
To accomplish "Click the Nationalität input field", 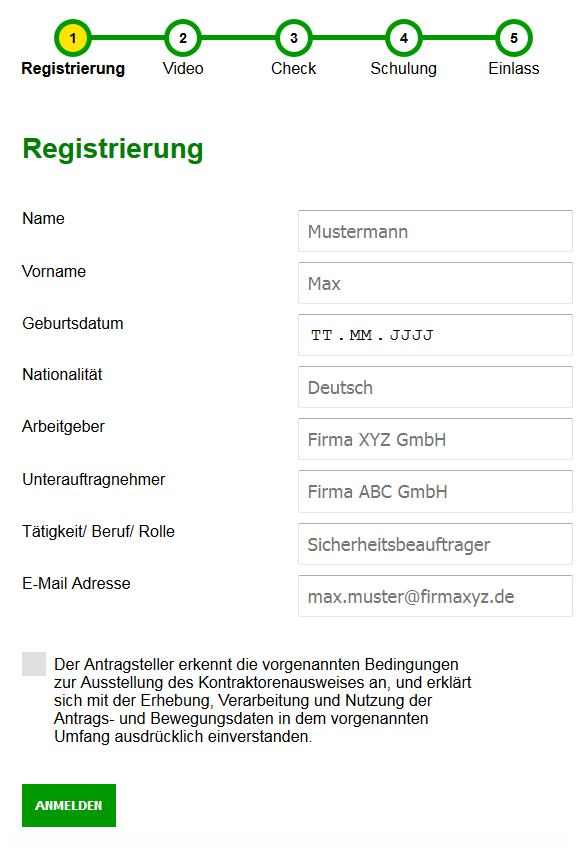I will pyautogui.click(x=435, y=387).
